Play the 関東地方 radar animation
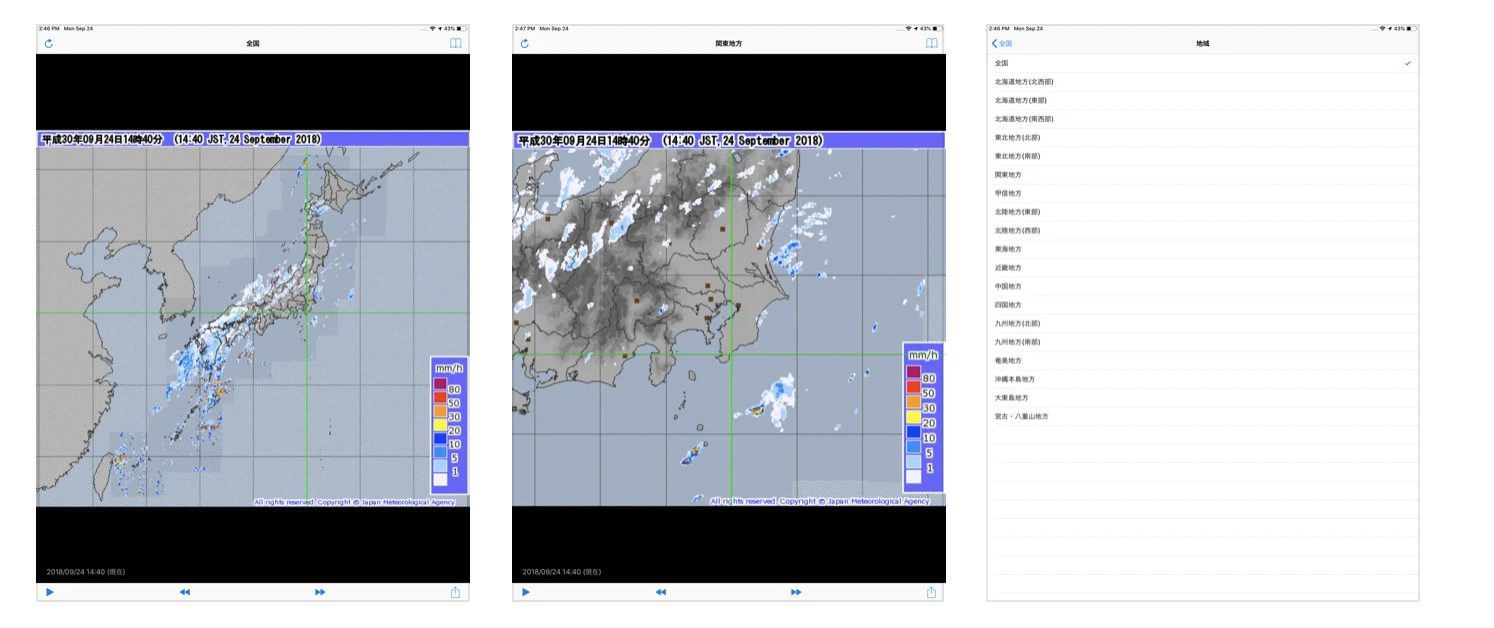Image resolution: width=1494 pixels, height=628 pixels. pos(526,592)
